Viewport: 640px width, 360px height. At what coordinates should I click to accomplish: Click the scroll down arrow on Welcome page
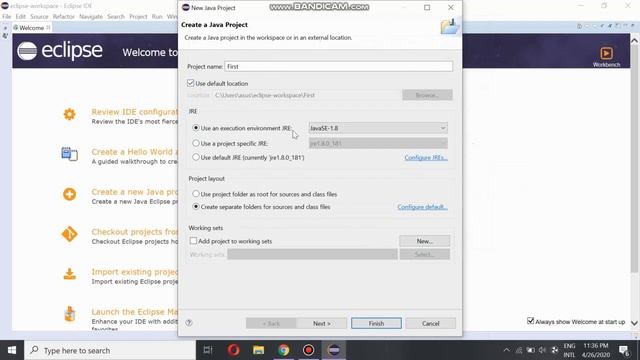(634, 323)
